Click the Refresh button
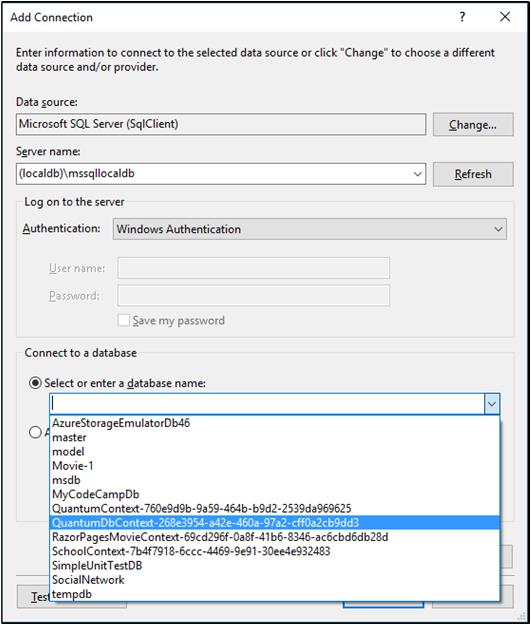The height and width of the screenshot is (625, 531). coord(473,174)
